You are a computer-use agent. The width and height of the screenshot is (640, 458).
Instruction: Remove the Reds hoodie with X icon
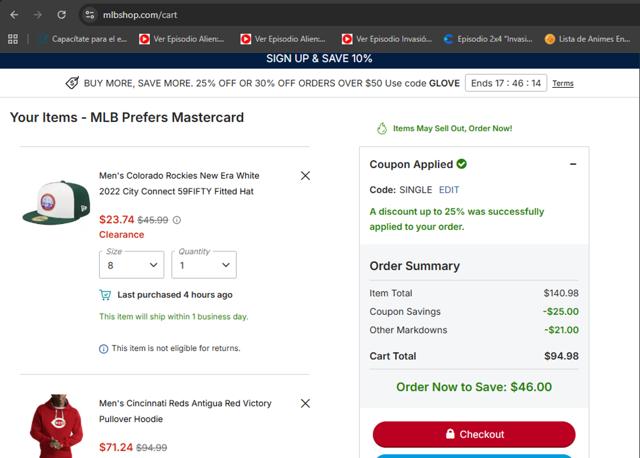pyautogui.click(x=305, y=404)
